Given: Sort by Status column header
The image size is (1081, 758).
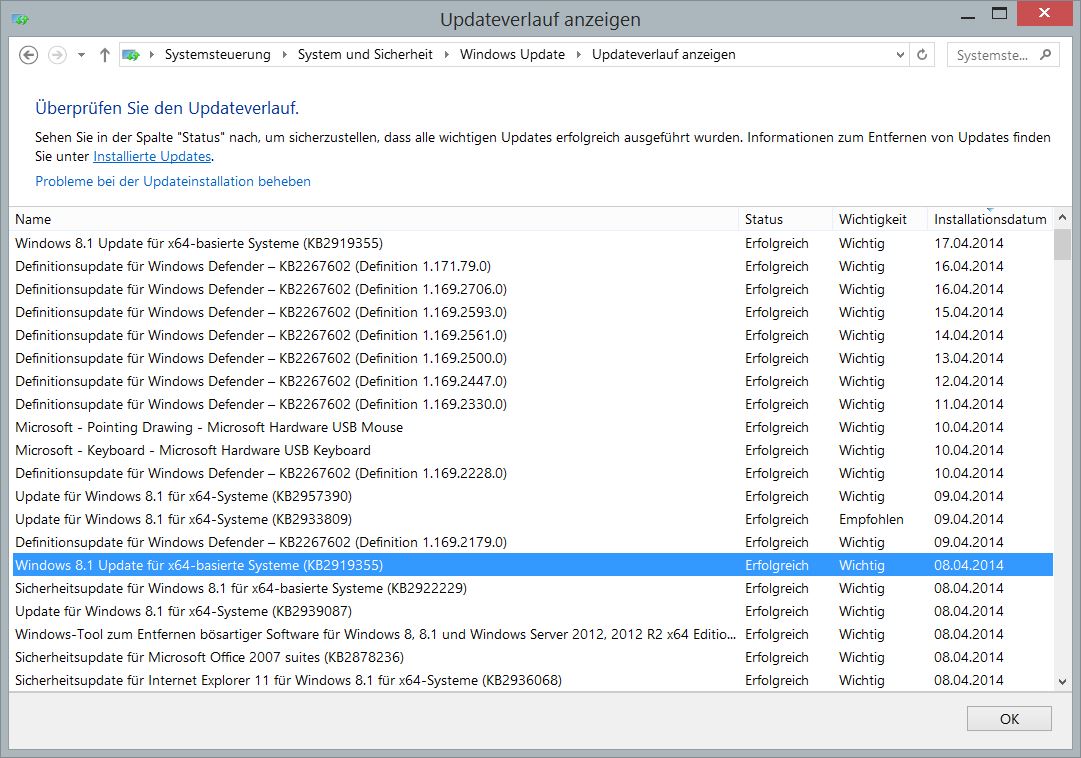Looking at the screenshot, I should 786,219.
